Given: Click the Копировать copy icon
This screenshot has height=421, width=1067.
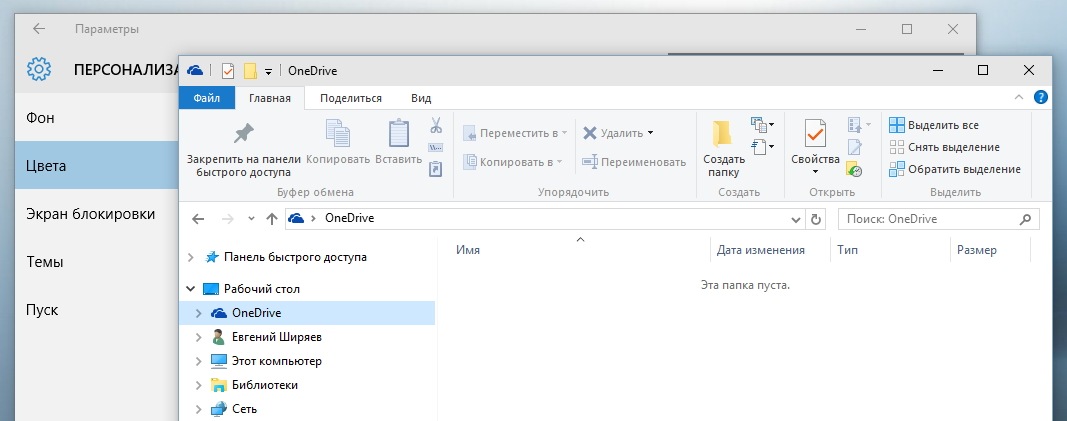Looking at the screenshot, I should pyautogui.click(x=338, y=133).
